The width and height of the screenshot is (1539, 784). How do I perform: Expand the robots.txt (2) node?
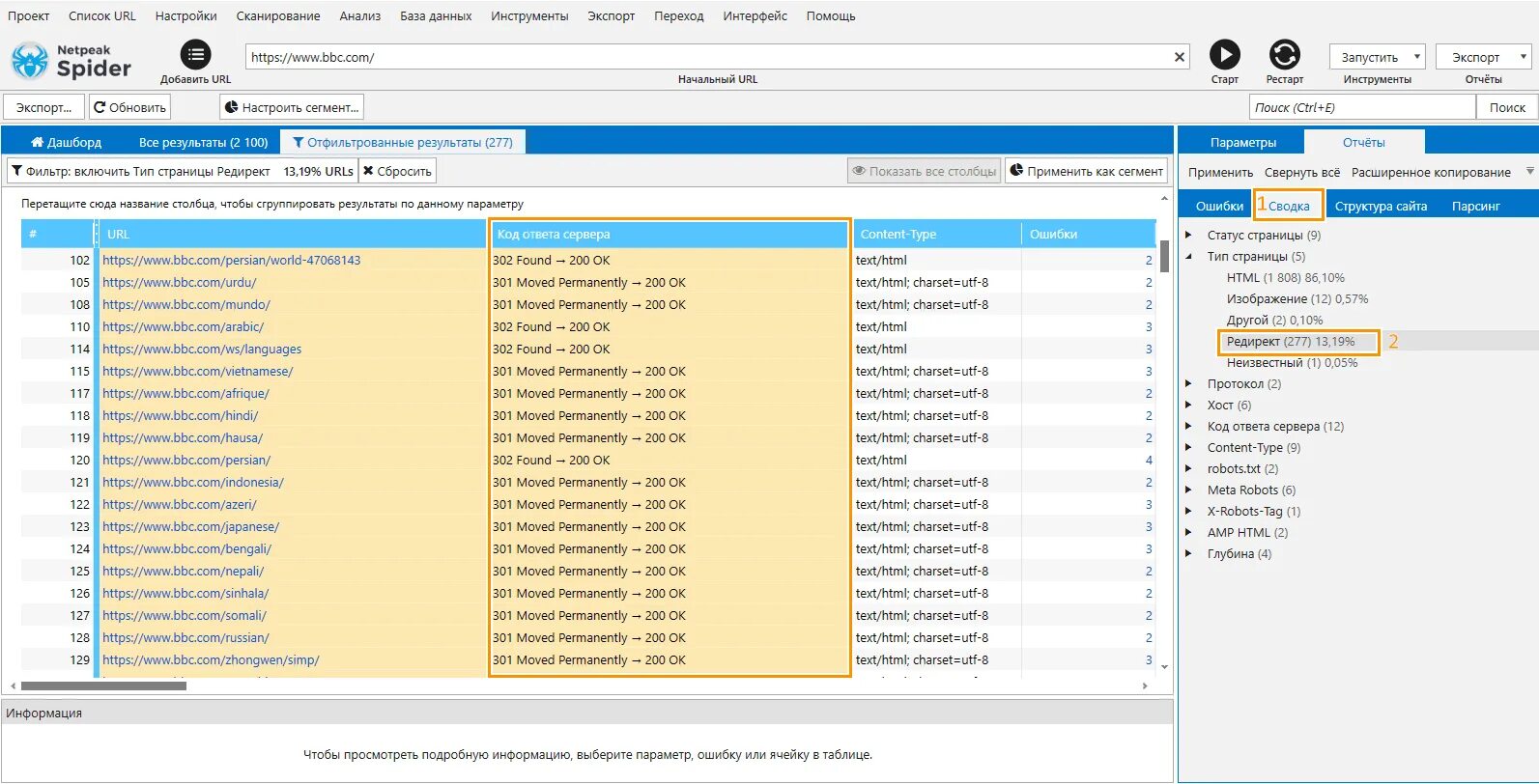pos(1188,468)
